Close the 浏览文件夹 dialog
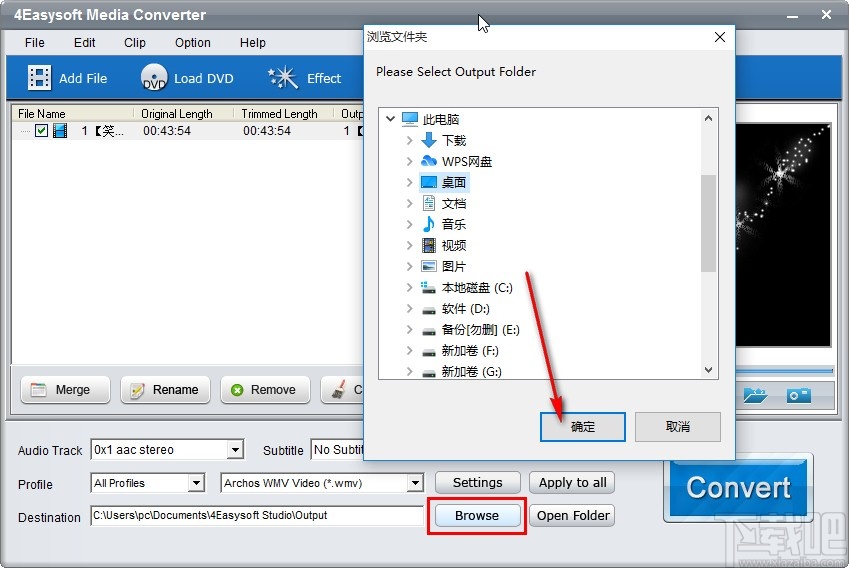 pyautogui.click(x=720, y=37)
